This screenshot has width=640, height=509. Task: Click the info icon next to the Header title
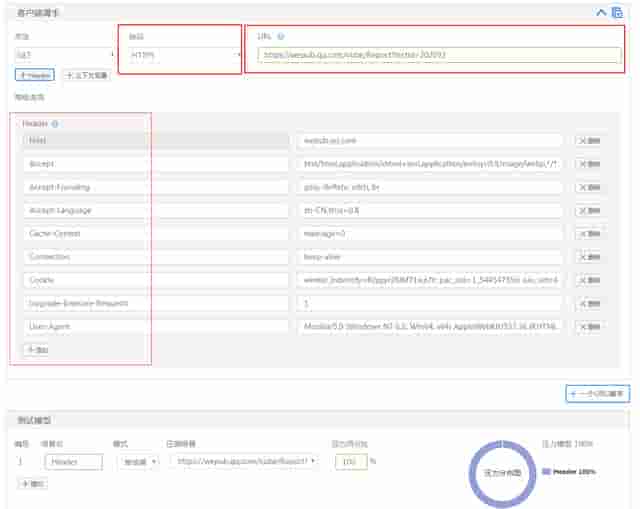[x=55, y=124]
